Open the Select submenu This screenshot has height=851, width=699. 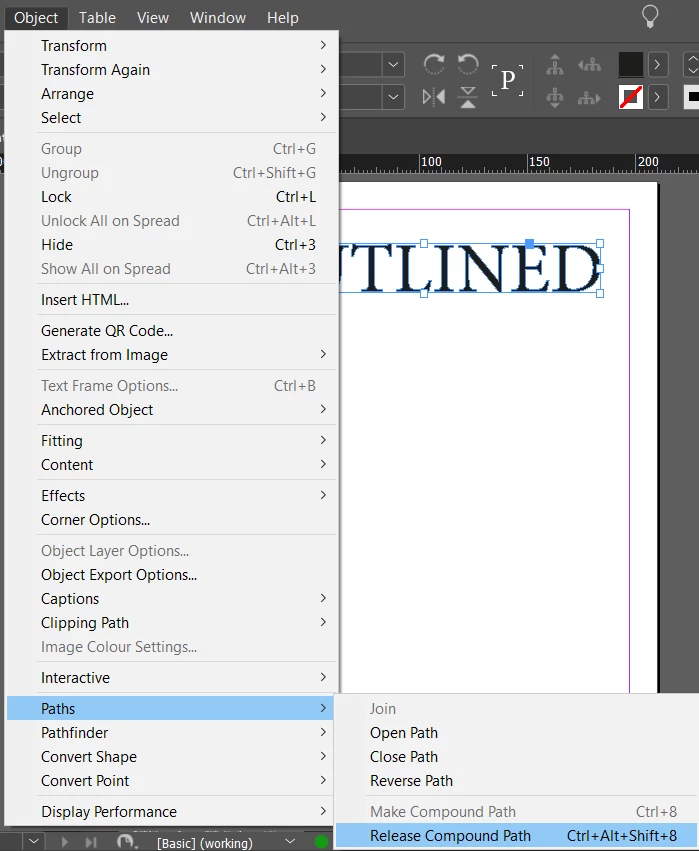coord(171,117)
